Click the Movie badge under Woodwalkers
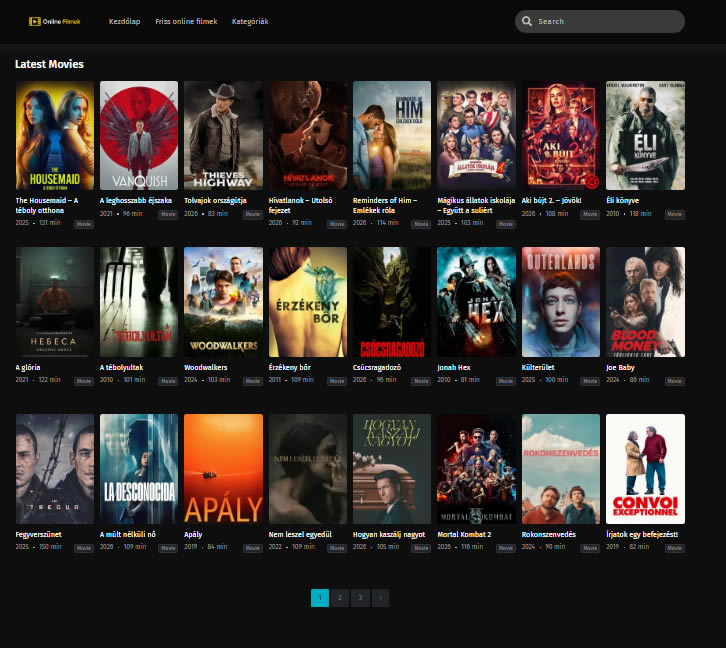726x648 pixels. click(x=253, y=381)
